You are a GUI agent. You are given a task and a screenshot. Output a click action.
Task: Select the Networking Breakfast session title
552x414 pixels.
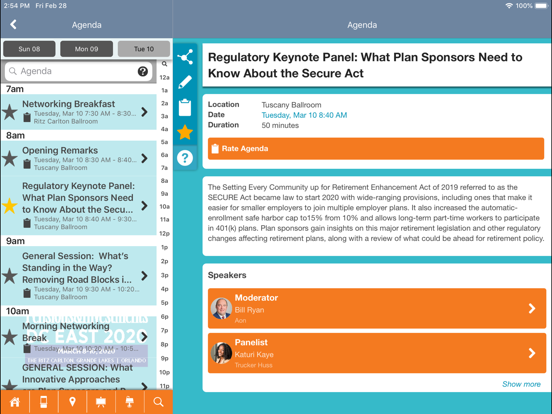(68, 104)
